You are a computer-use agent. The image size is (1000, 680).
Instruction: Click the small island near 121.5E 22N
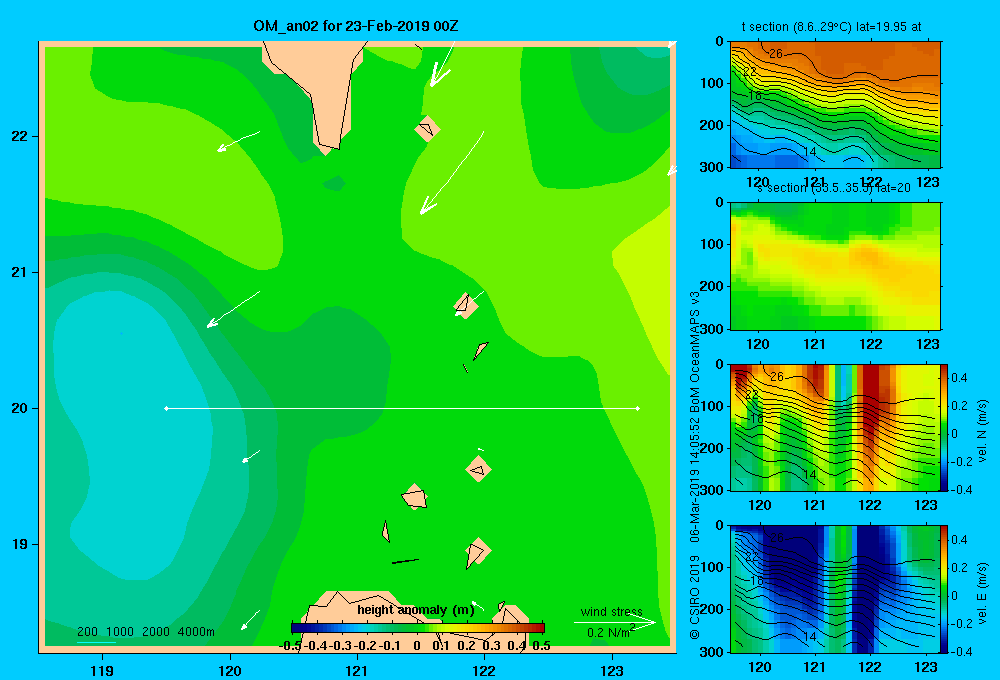[x=427, y=129]
